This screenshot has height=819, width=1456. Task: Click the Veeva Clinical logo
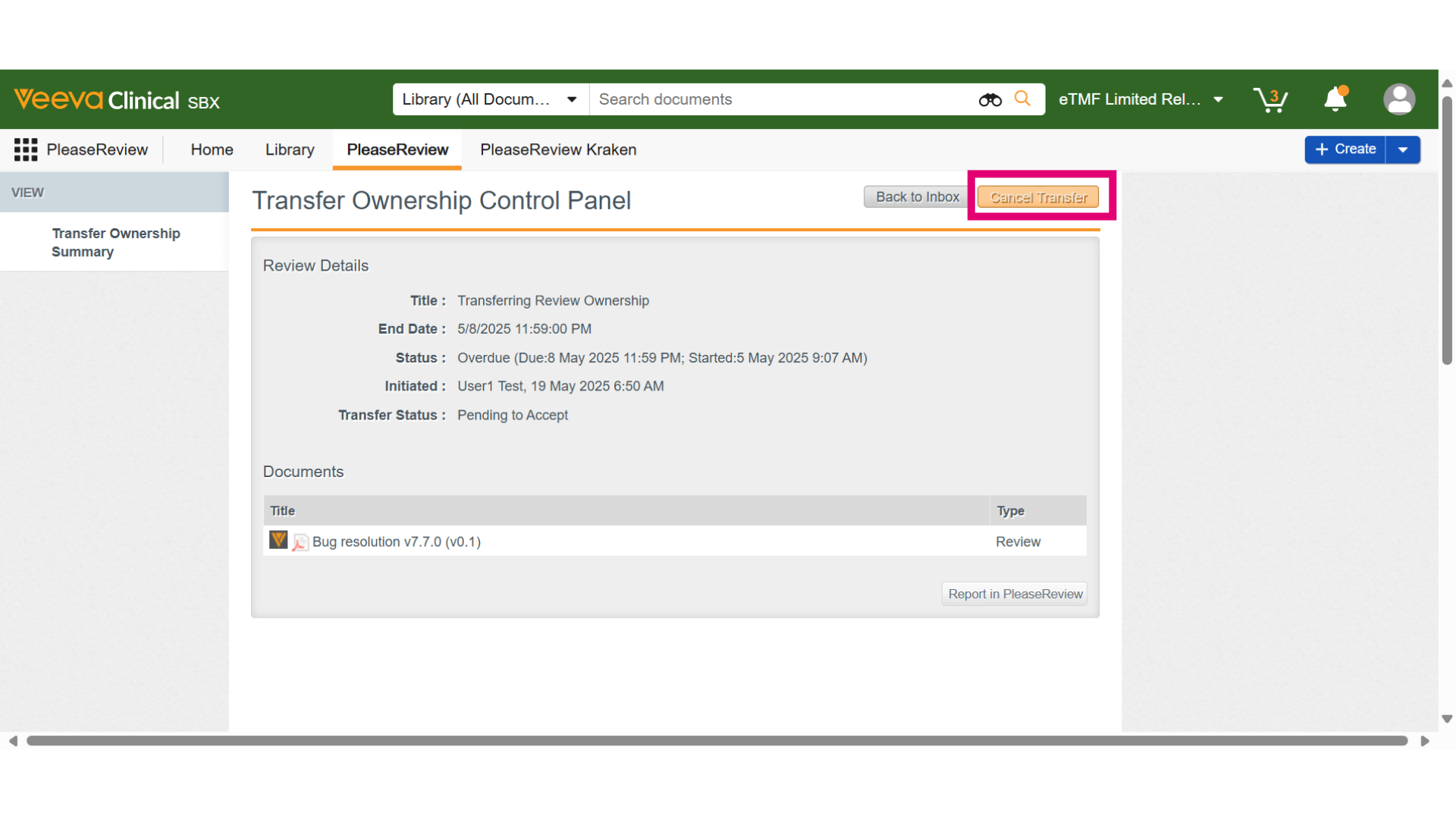117,100
